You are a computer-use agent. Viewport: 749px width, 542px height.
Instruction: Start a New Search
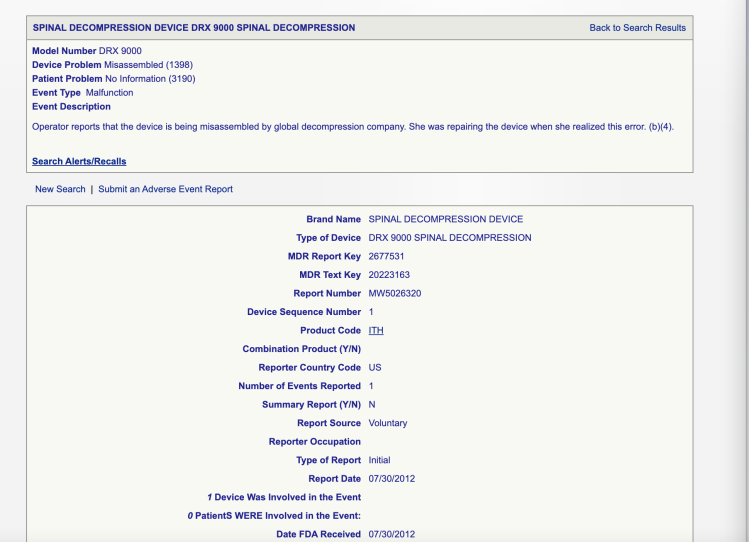[60, 189]
